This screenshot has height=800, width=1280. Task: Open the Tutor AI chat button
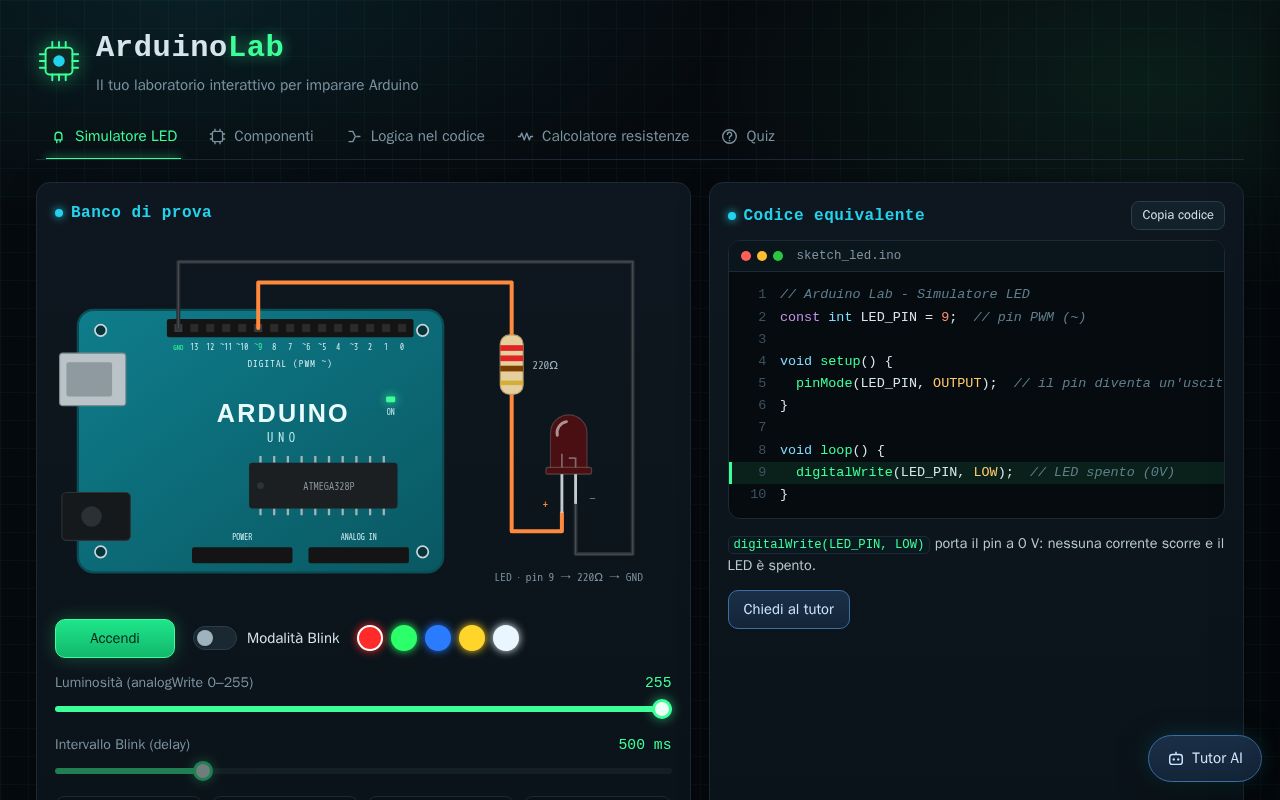click(1205, 758)
